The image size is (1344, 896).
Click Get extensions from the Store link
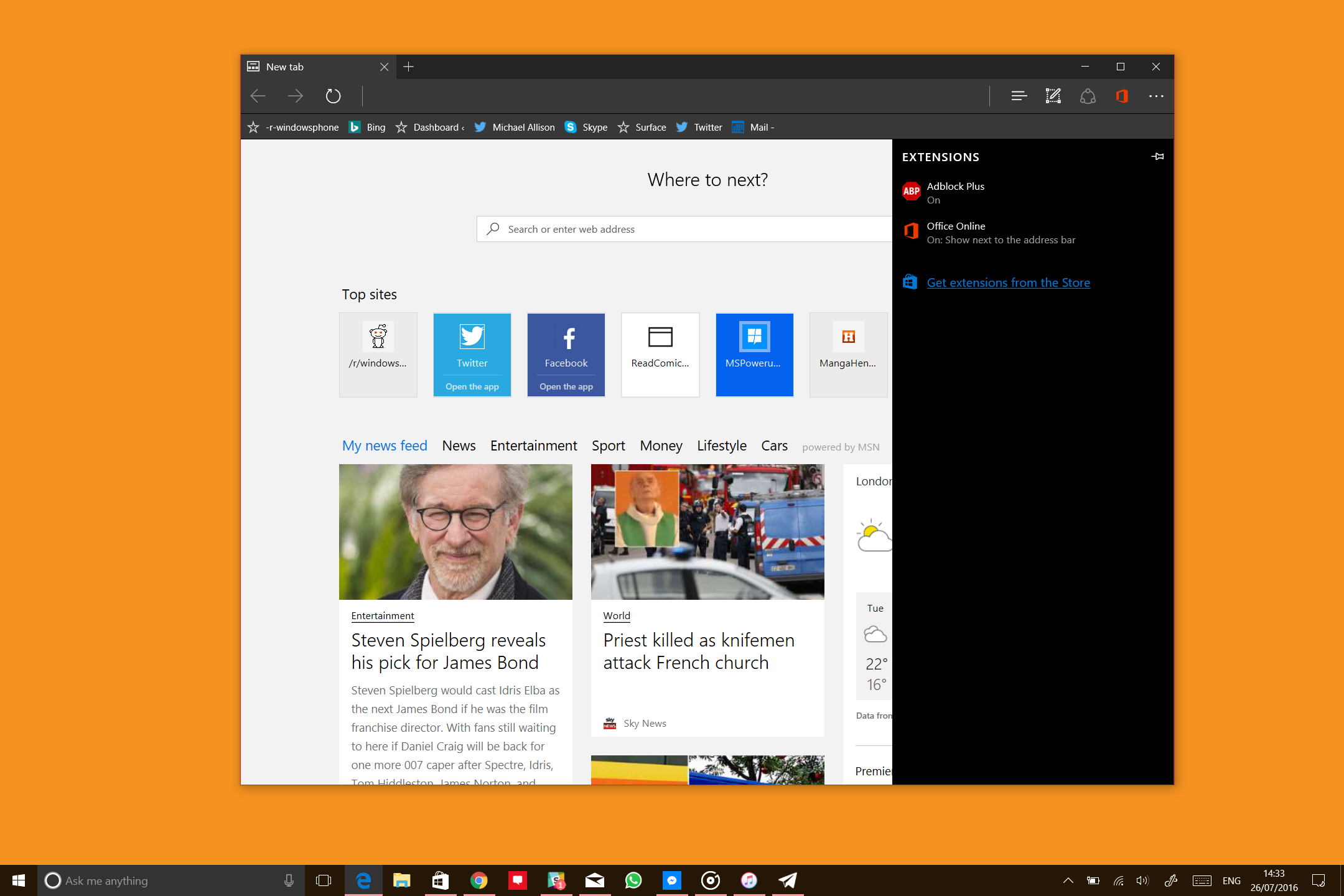1007,282
